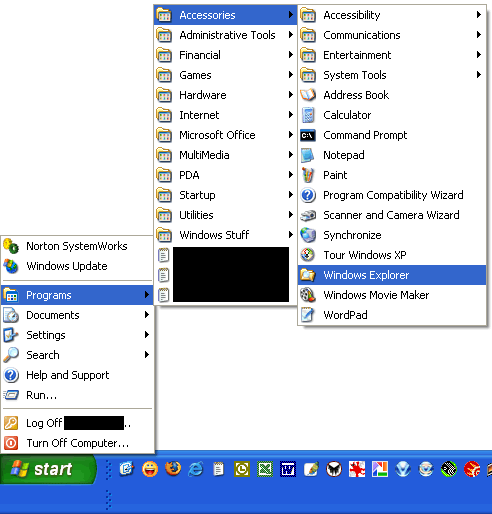Expand the Games submenu arrow

[x=291, y=75]
